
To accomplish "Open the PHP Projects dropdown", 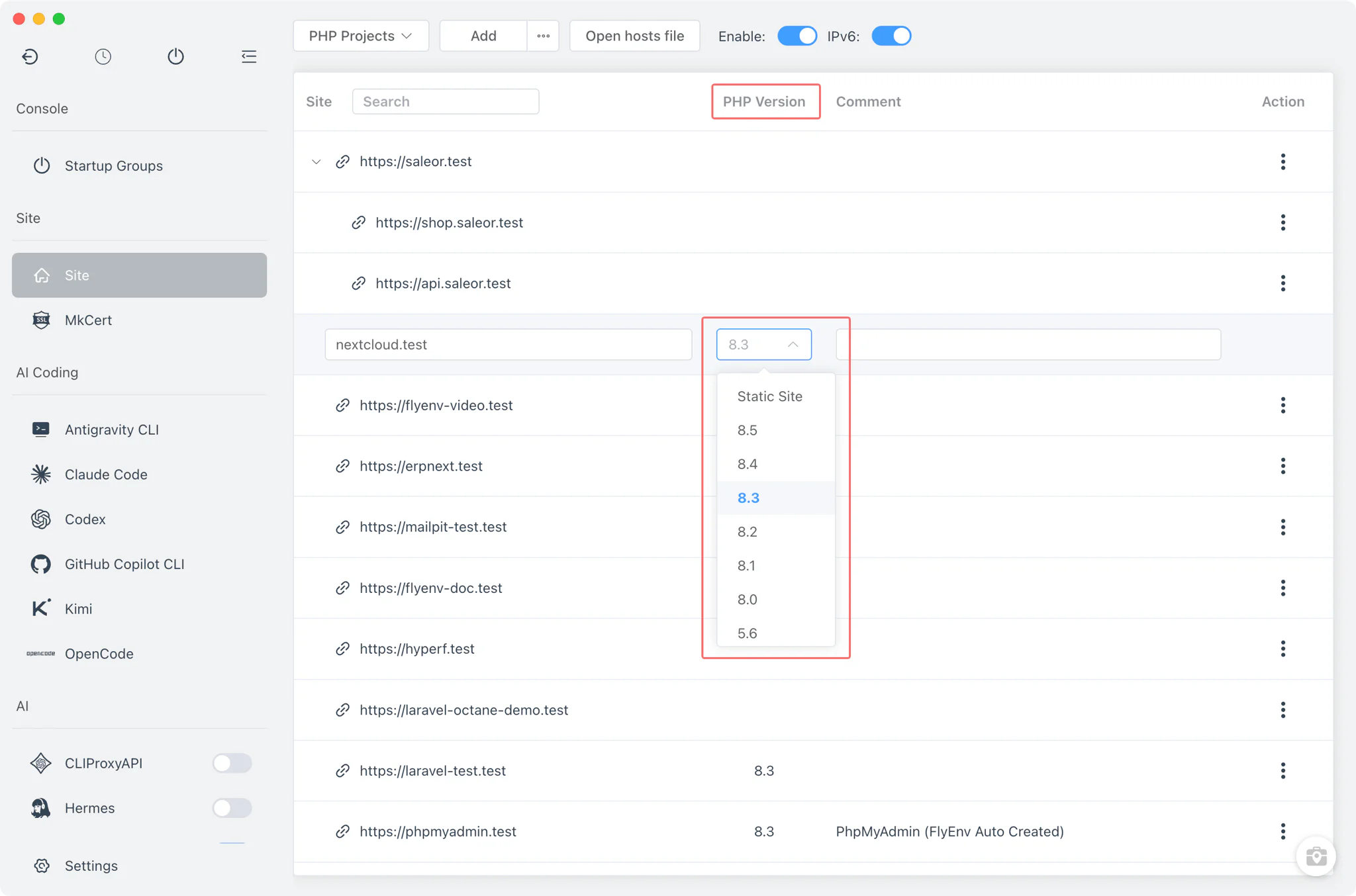I will click(361, 36).
